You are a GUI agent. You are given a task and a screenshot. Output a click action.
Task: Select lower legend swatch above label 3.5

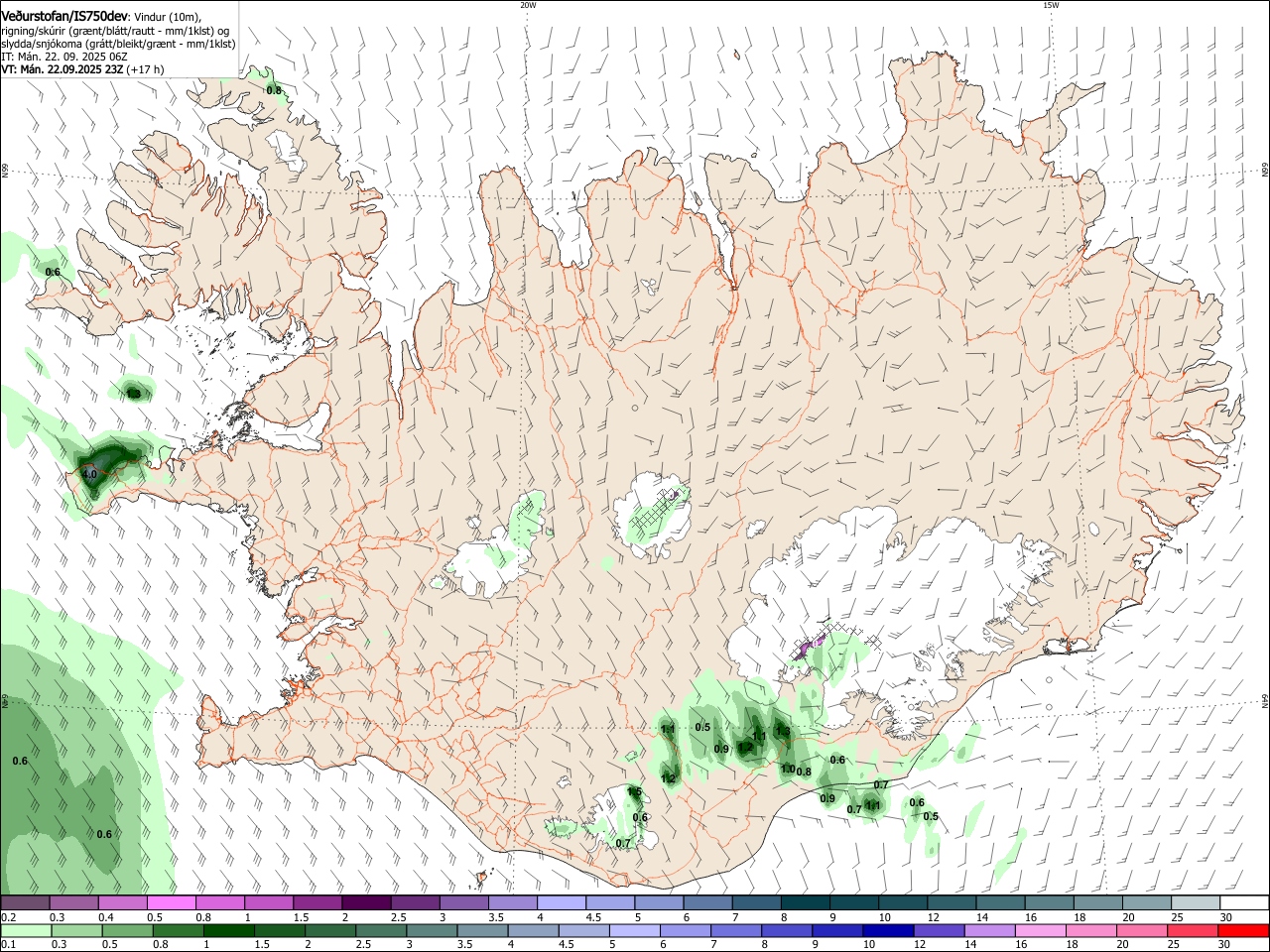(x=482, y=930)
